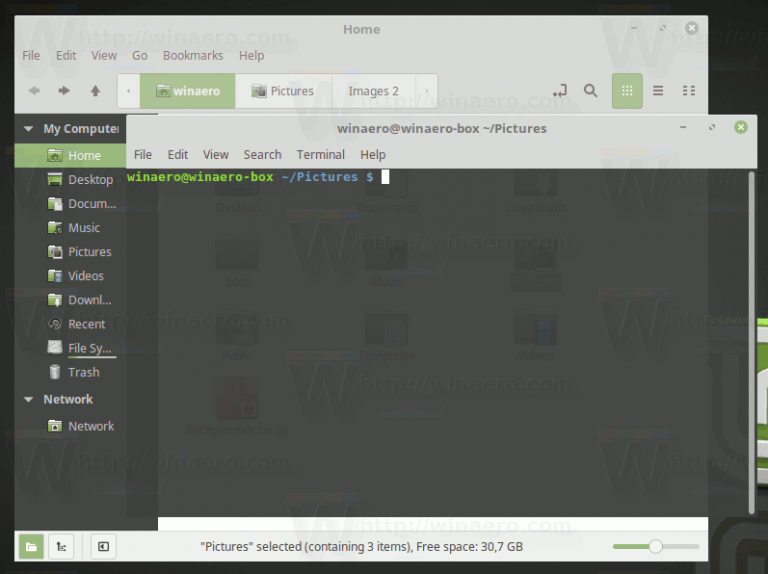This screenshot has height=574, width=768.
Task: Open the terminal's Edit menu
Action: [177, 155]
